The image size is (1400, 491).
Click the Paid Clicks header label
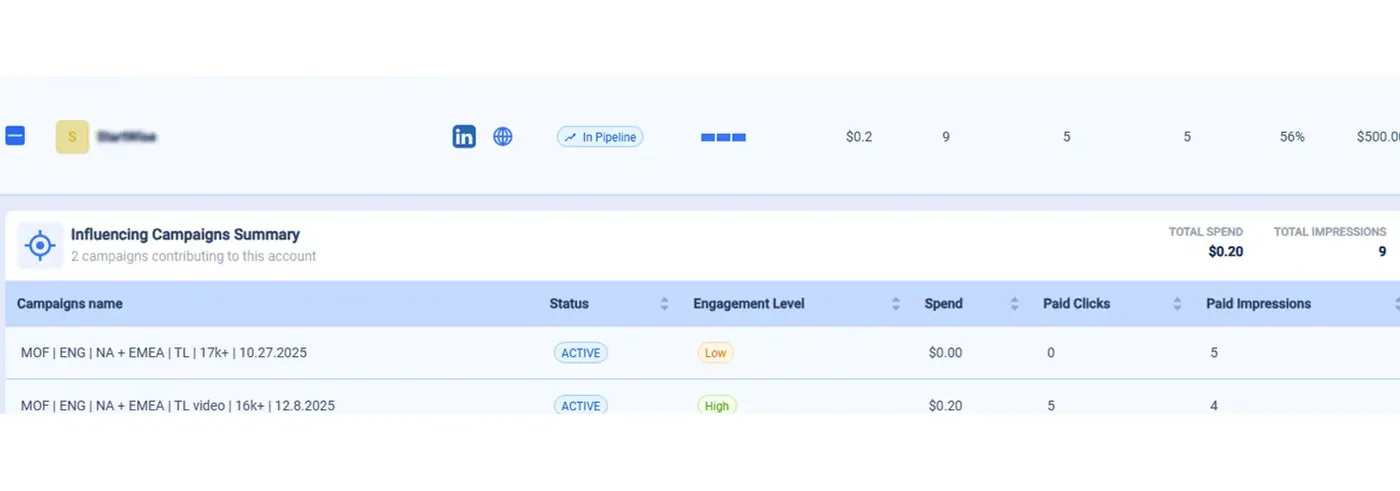pyautogui.click(x=1076, y=304)
